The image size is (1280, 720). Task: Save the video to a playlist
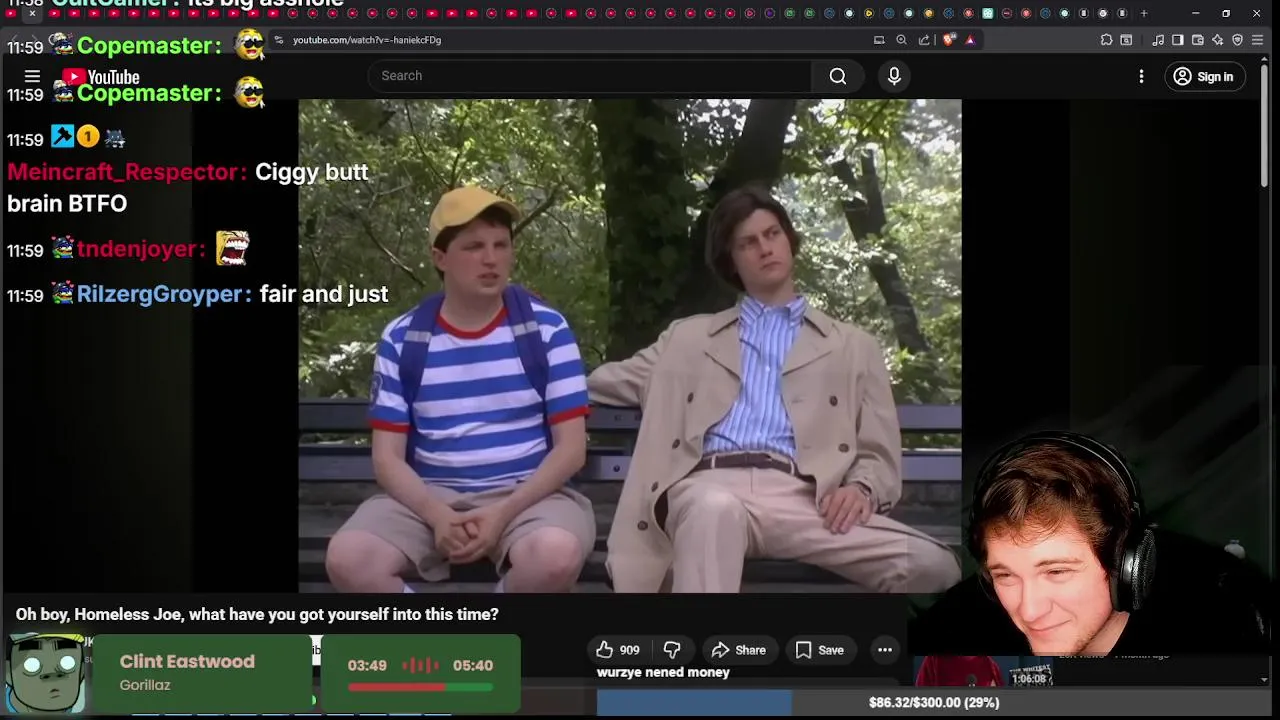click(x=819, y=650)
